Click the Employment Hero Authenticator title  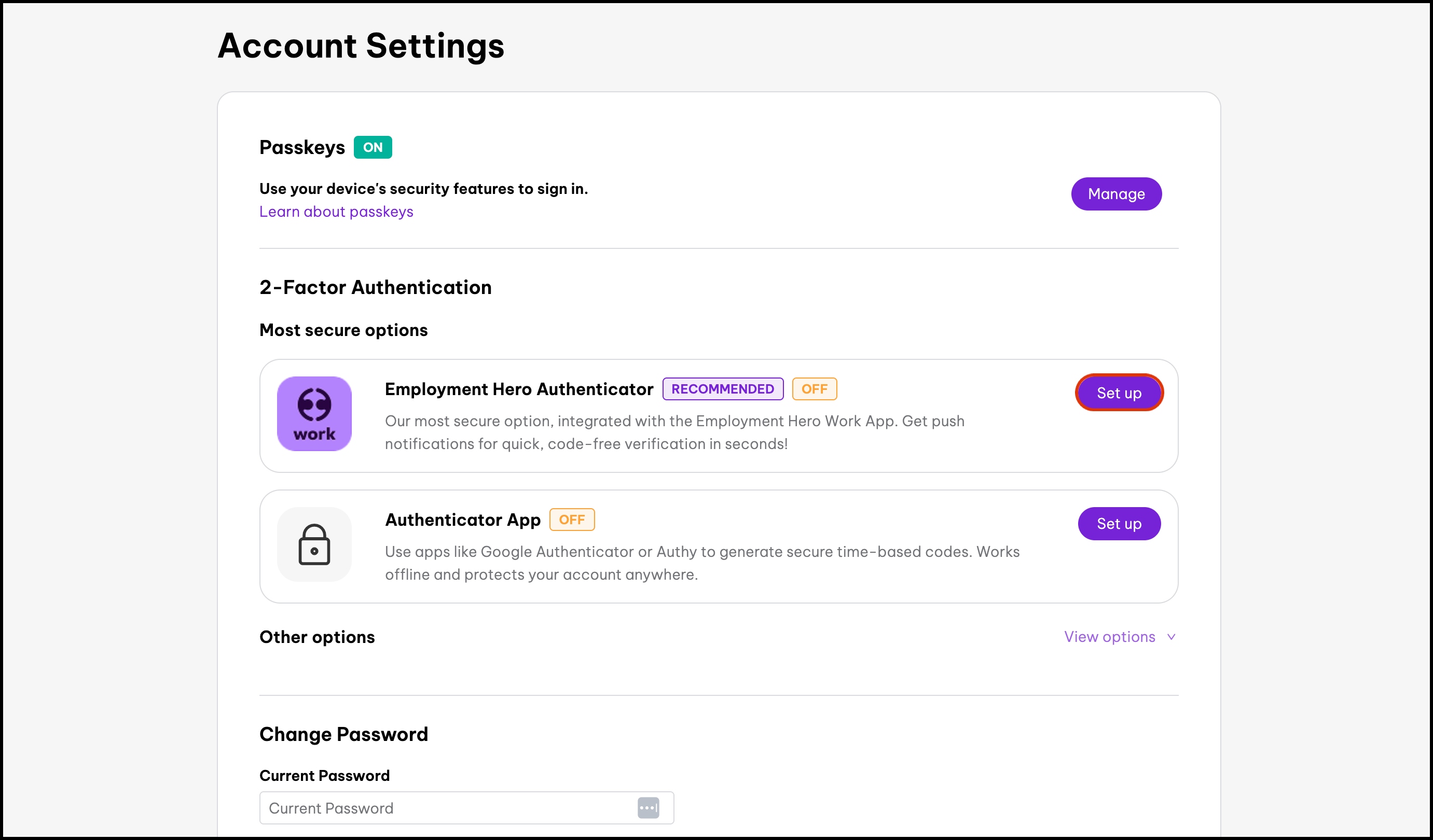point(519,389)
